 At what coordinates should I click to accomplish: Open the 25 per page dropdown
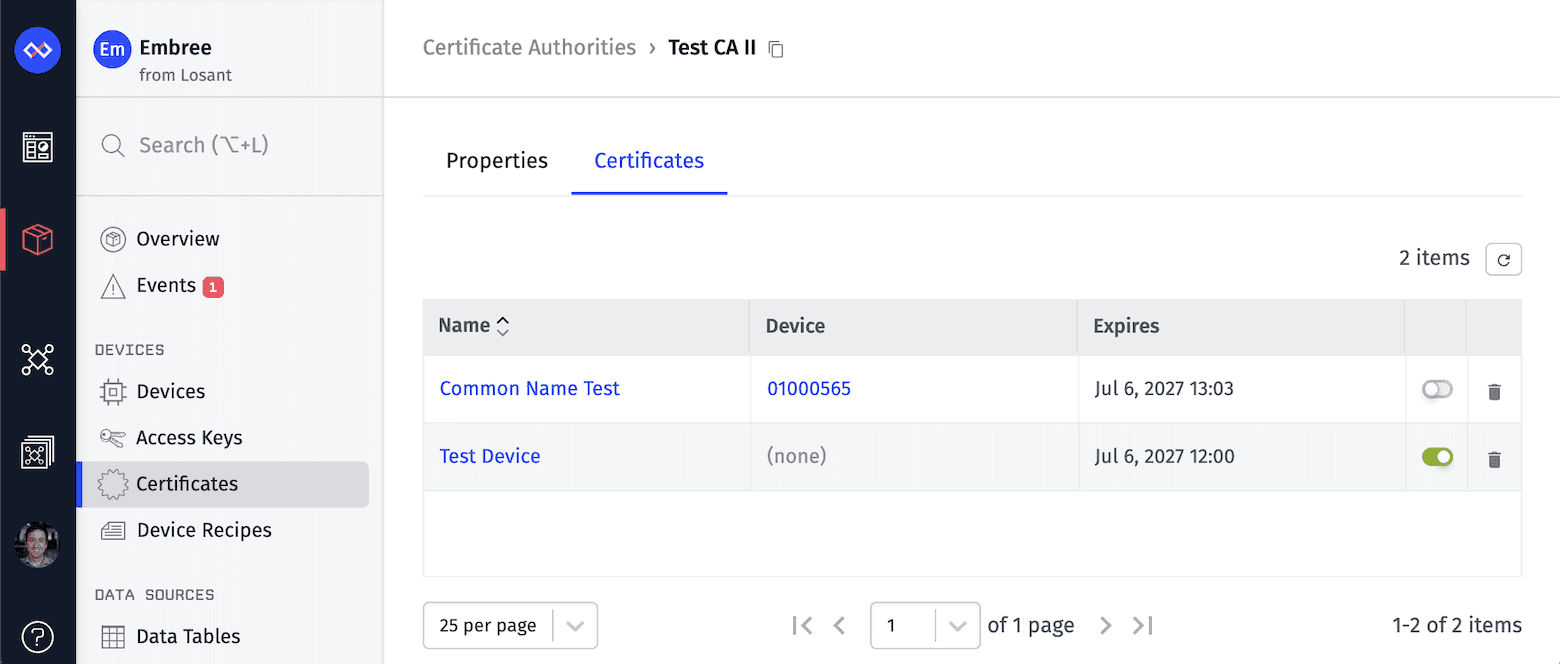[510, 626]
